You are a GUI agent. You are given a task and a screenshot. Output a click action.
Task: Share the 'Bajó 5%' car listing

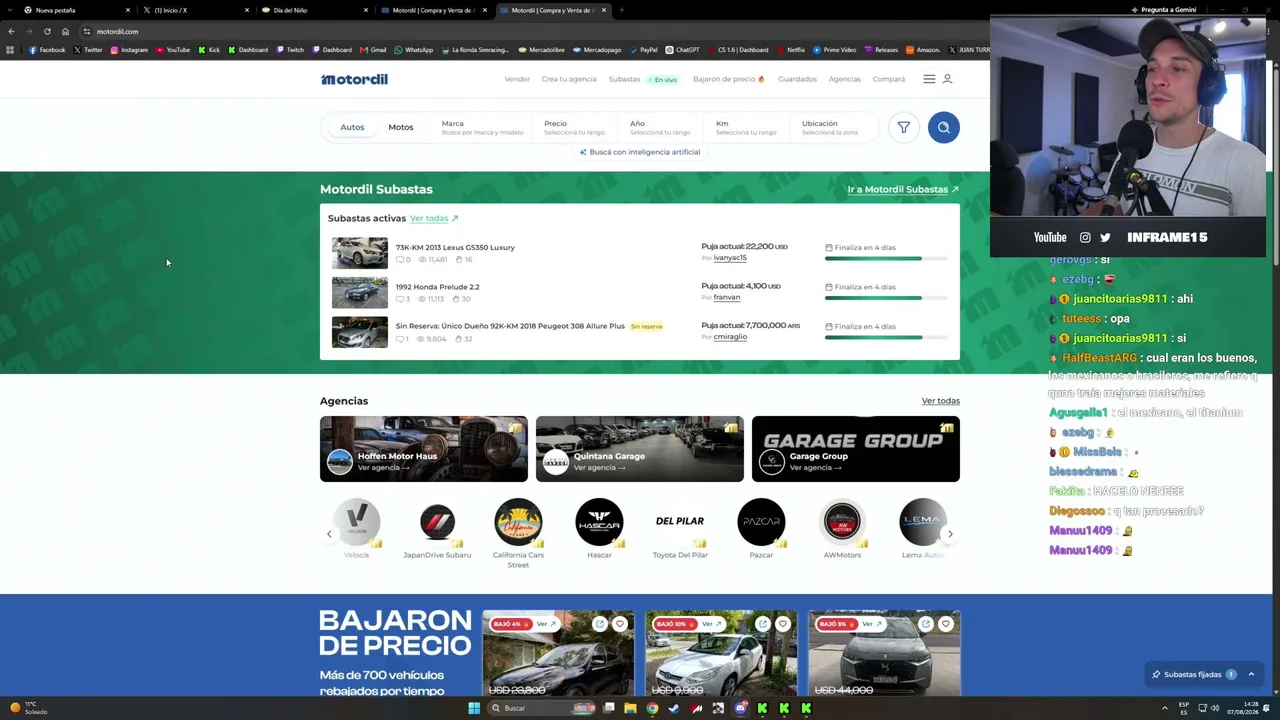tap(926, 624)
